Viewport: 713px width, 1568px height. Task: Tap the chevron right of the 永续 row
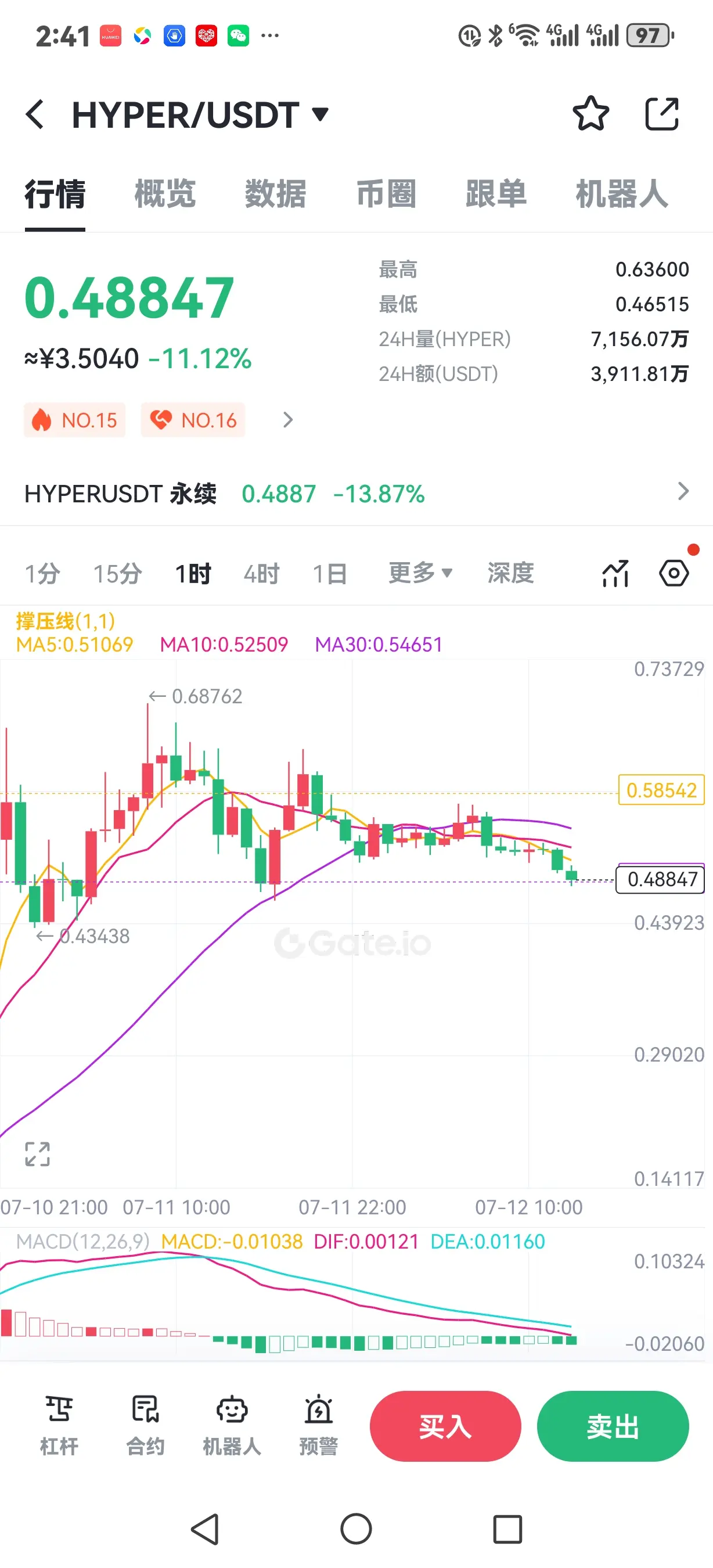click(x=683, y=491)
